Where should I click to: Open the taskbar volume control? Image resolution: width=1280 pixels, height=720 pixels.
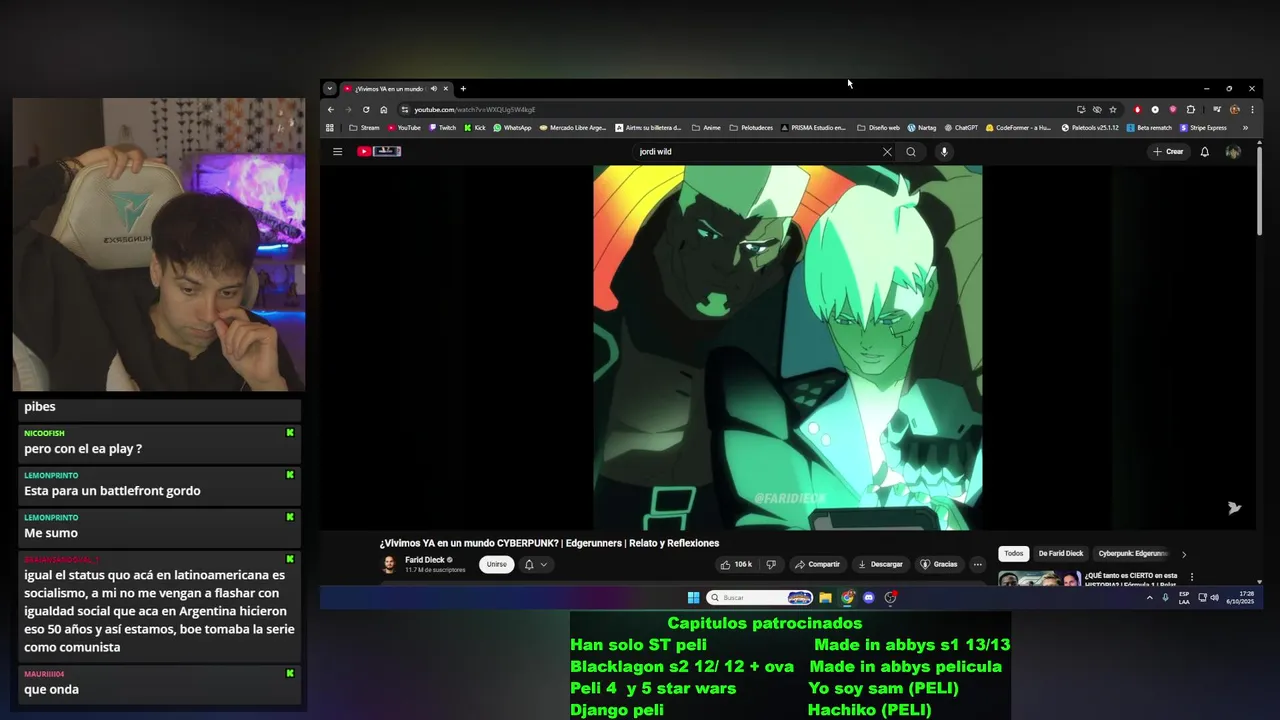(1214, 598)
